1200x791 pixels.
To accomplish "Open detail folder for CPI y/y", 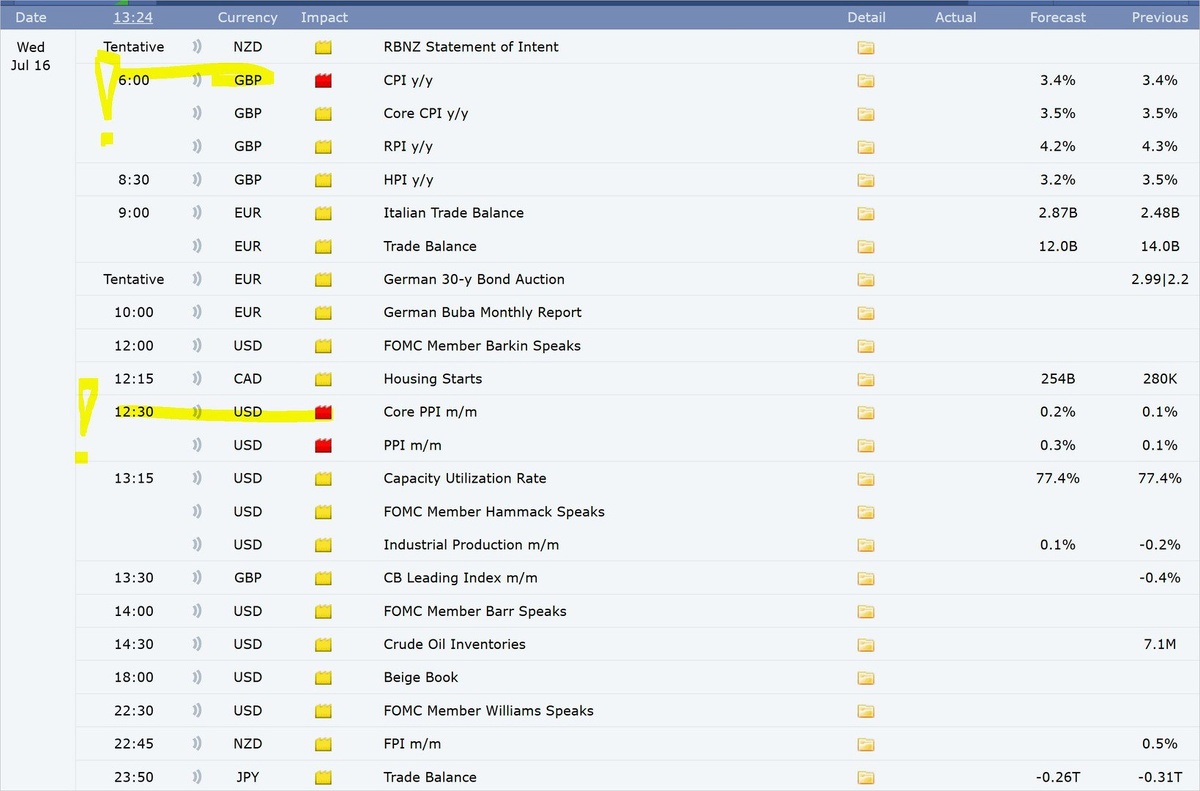I will 866,81.
